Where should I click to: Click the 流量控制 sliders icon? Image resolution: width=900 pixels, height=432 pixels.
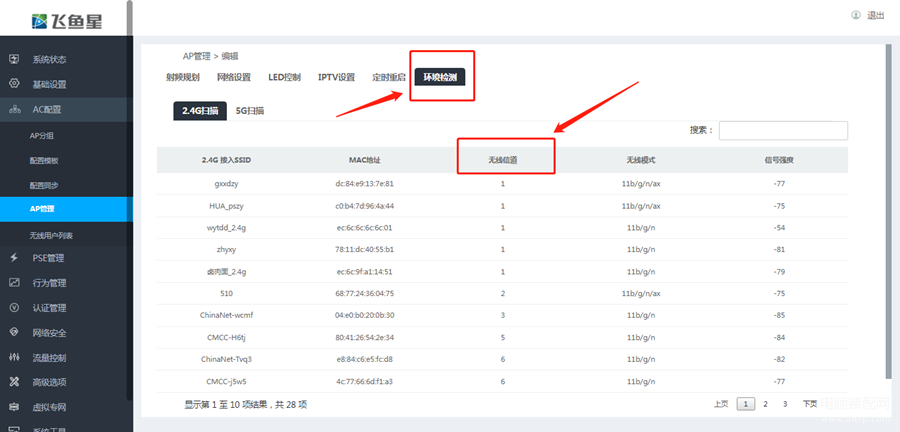coord(15,357)
